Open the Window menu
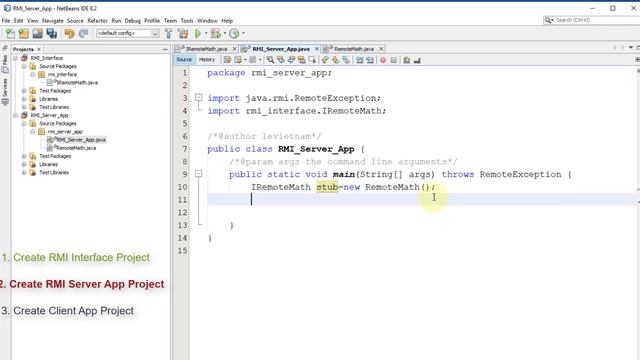The height and width of the screenshot is (360, 640). tap(207, 20)
